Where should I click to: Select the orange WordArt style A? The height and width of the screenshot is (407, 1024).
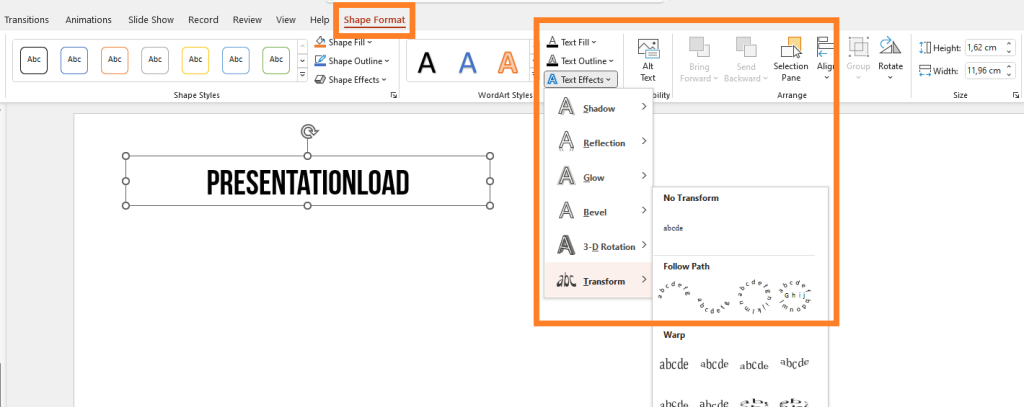coord(508,62)
